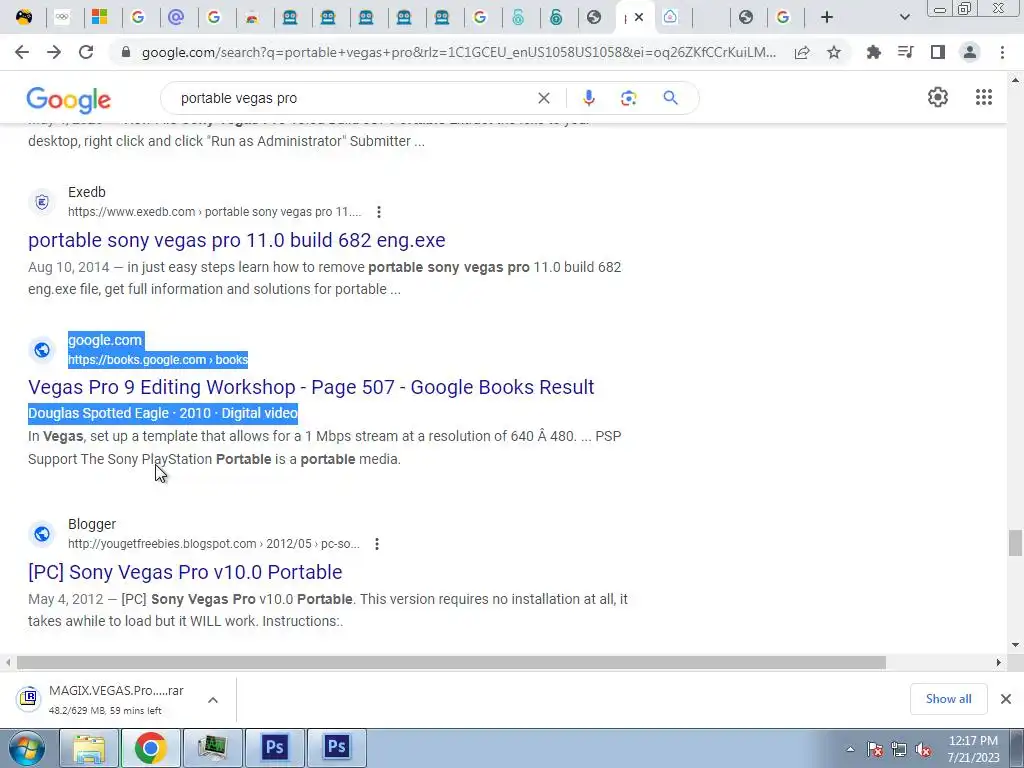Screen dimensions: 1024x768
Task: Open Windows Explorer from taskbar
Action: coord(89,748)
